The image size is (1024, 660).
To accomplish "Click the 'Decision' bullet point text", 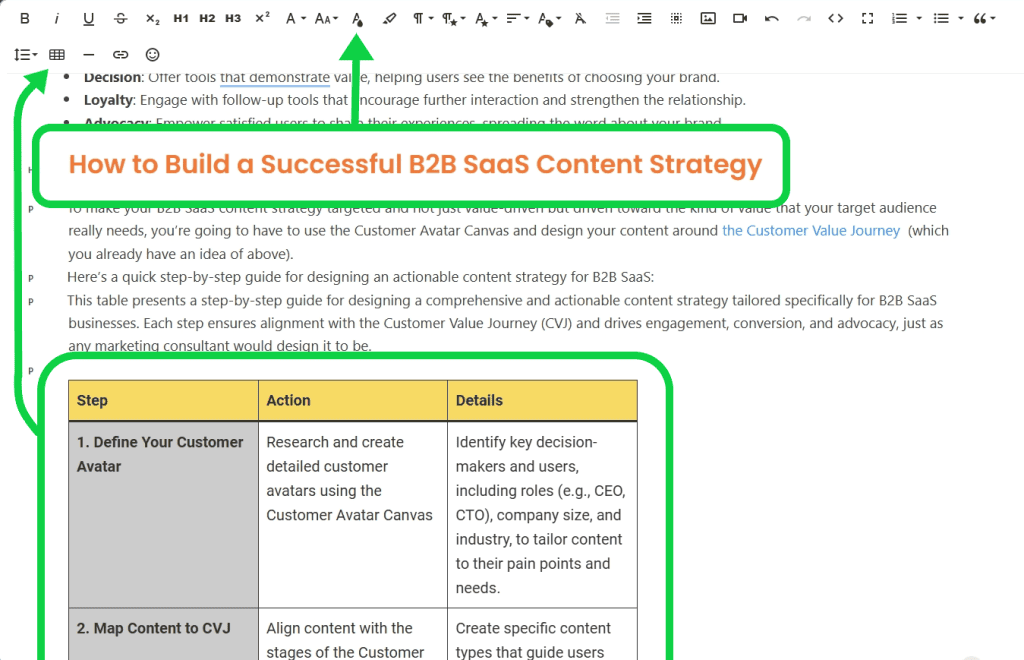I will click(x=401, y=78).
